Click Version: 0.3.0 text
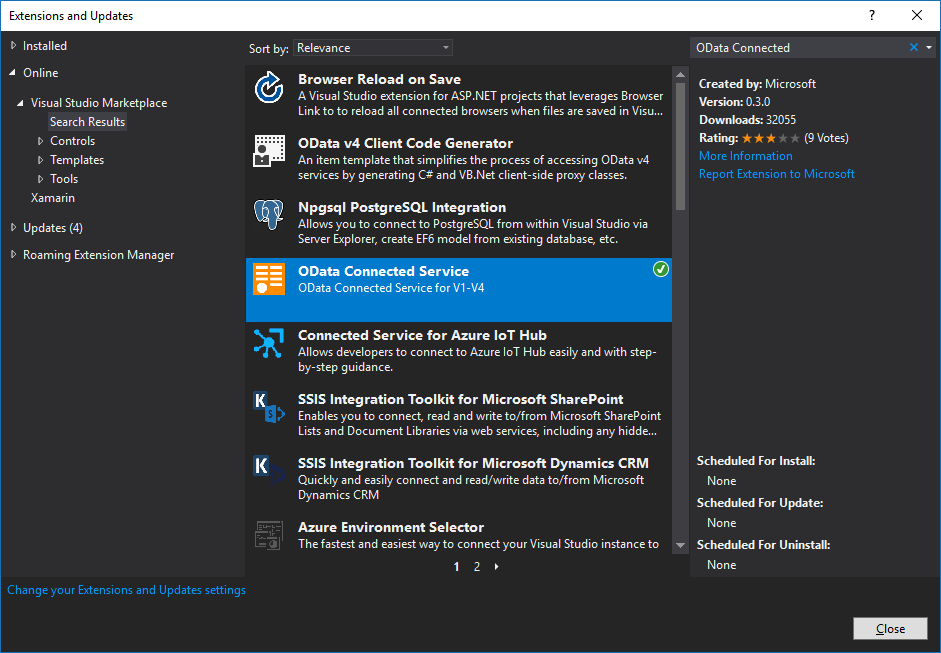This screenshot has height=653, width=941. click(x=735, y=102)
